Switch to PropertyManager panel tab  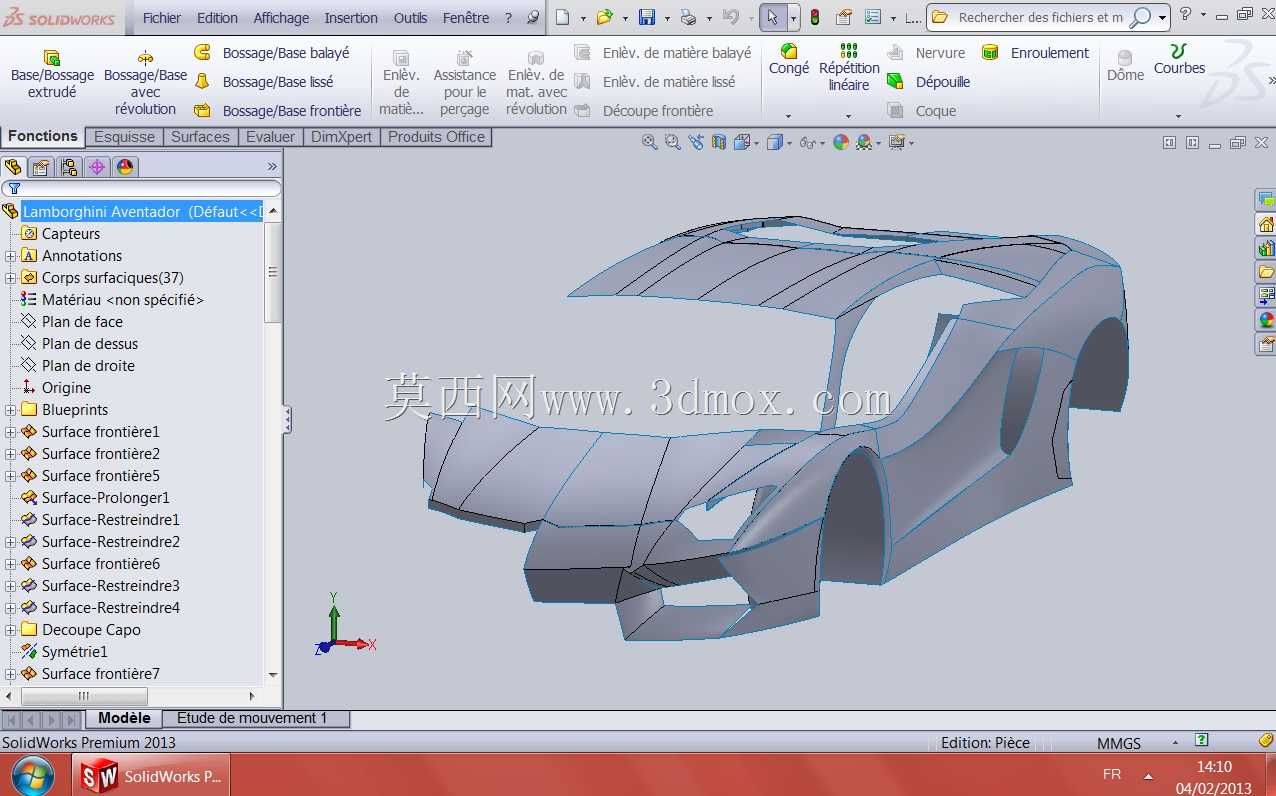tap(41, 167)
